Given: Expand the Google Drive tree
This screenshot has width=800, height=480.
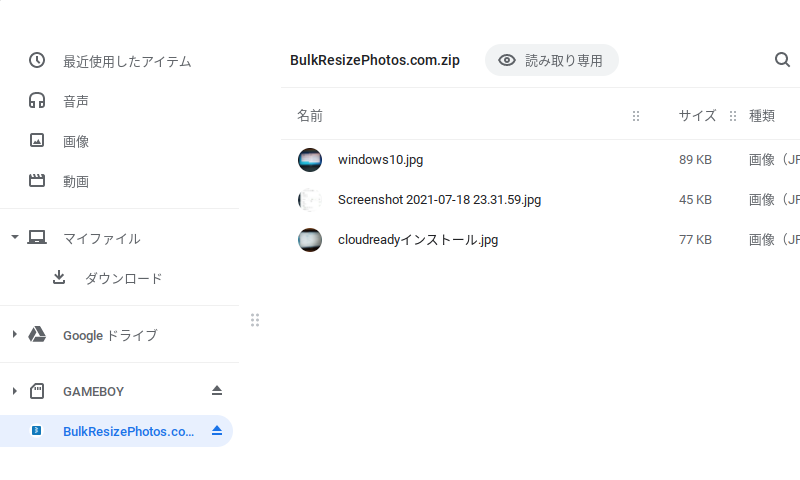Looking at the screenshot, I should tap(15, 335).
